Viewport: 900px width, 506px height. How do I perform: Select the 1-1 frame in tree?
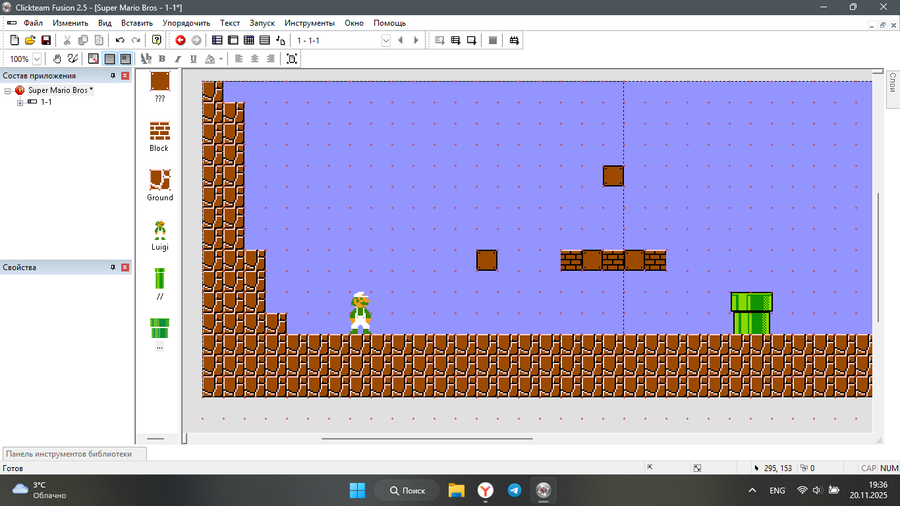click(46, 102)
